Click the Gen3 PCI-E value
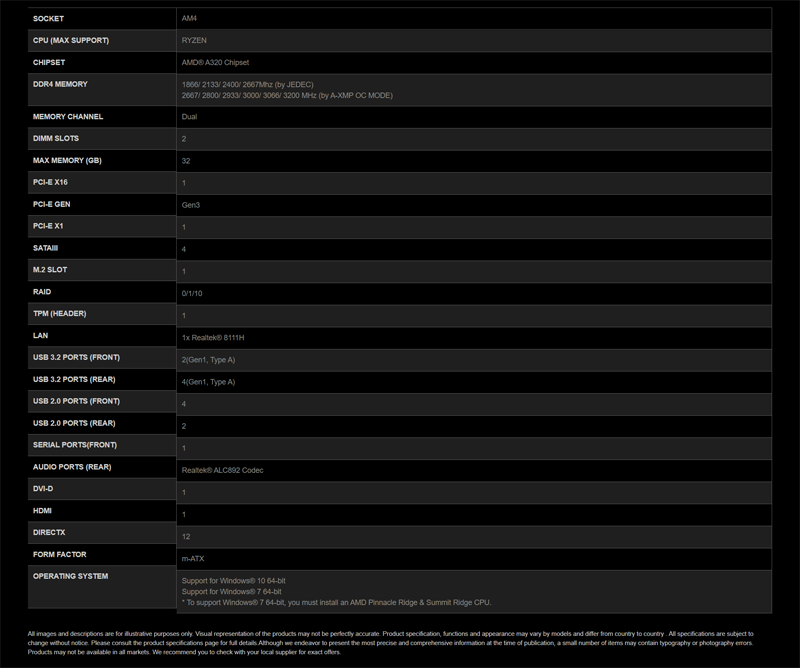The image size is (800, 668). click(x=190, y=204)
